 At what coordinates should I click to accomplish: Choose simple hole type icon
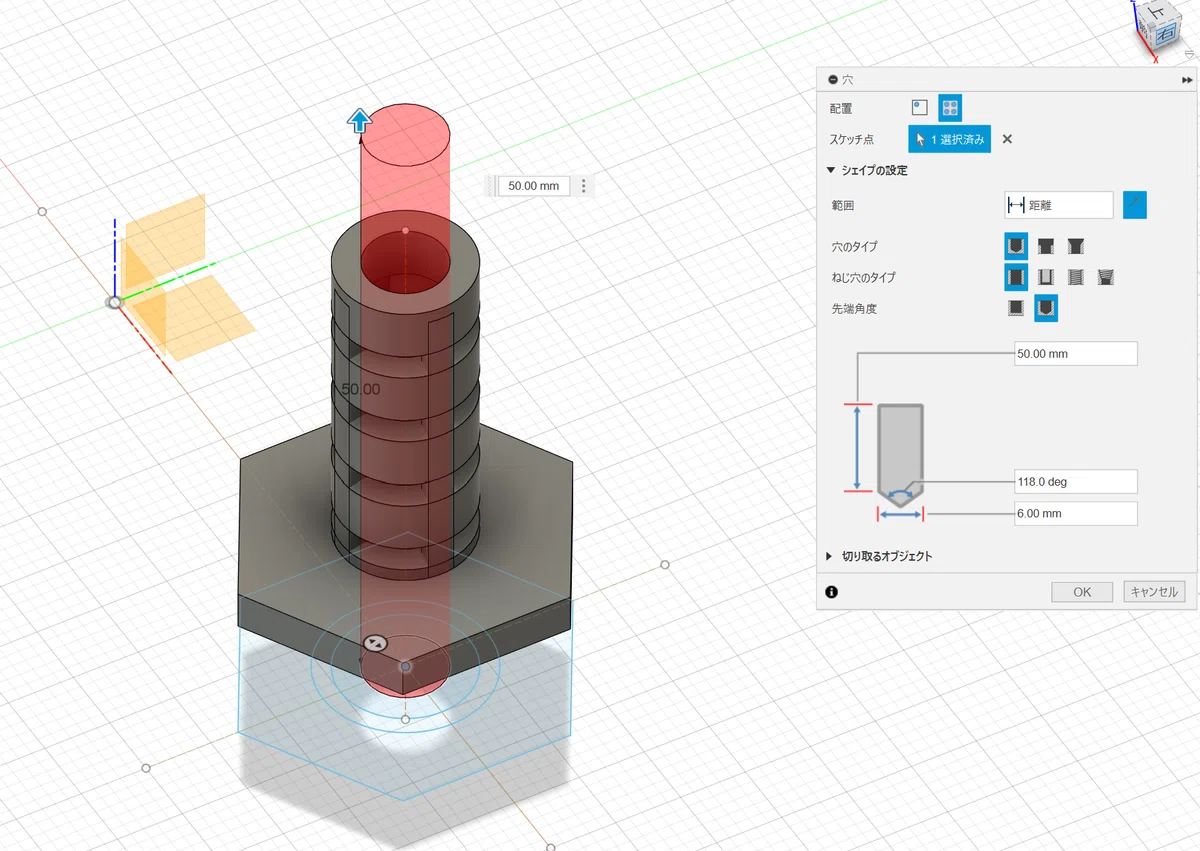coord(1016,246)
